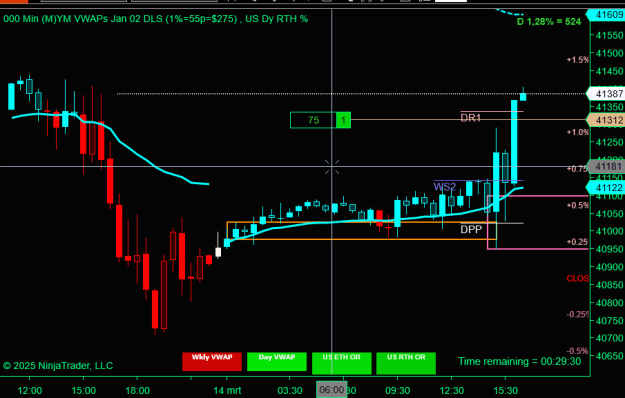Click the 14 mrt date label
This screenshot has width=625, height=398.
coord(227,390)
